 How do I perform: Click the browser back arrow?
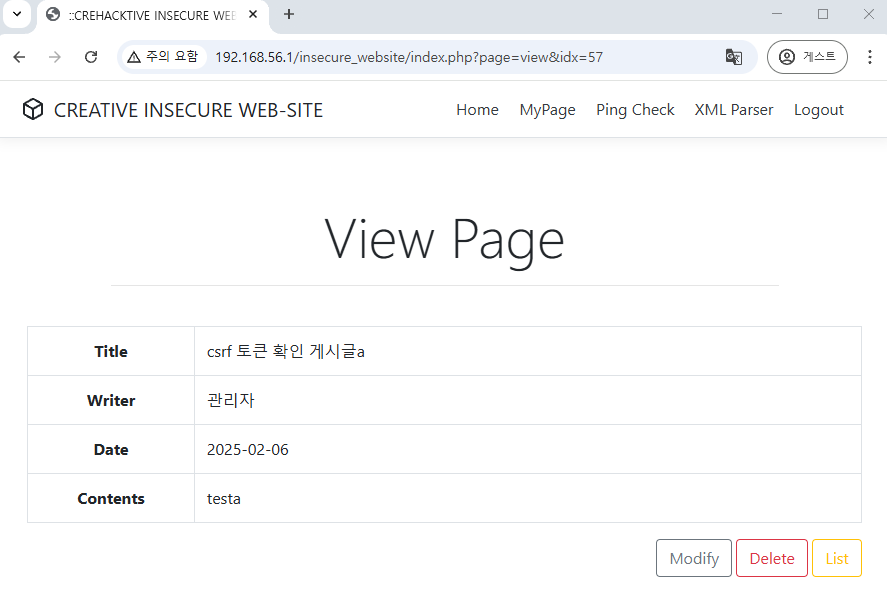coord(19,57)
